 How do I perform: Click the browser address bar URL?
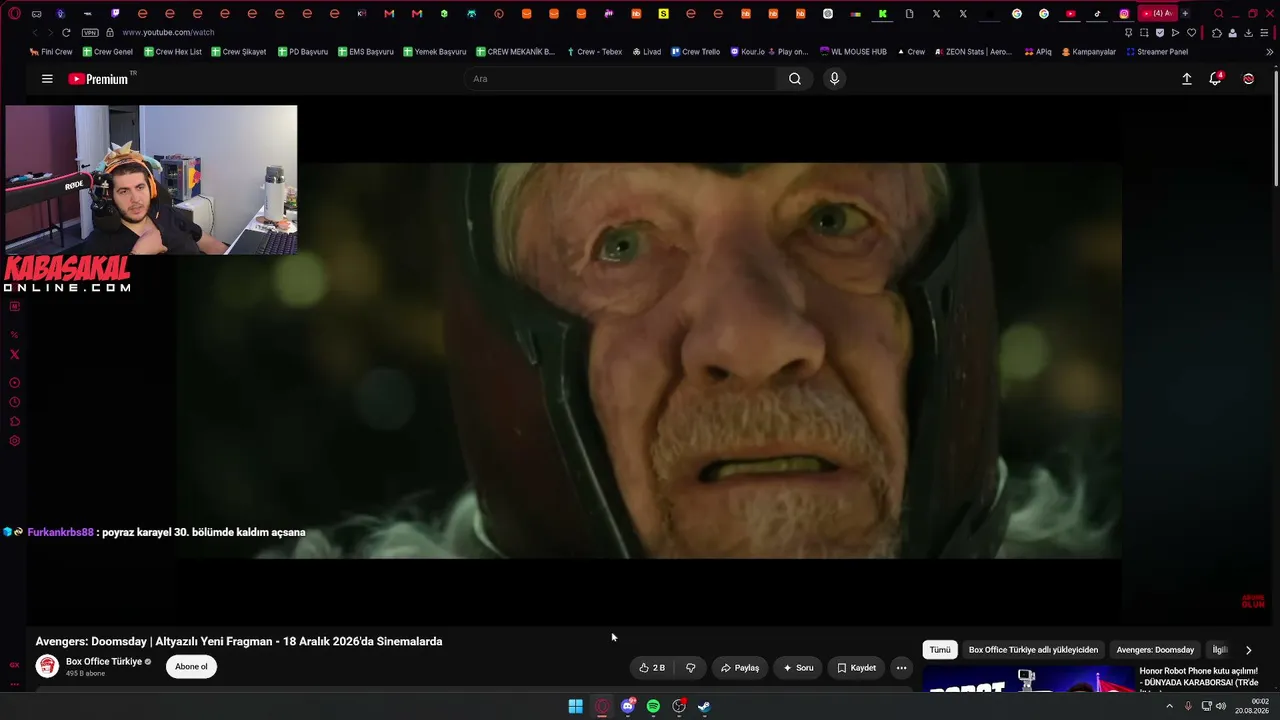168,32
